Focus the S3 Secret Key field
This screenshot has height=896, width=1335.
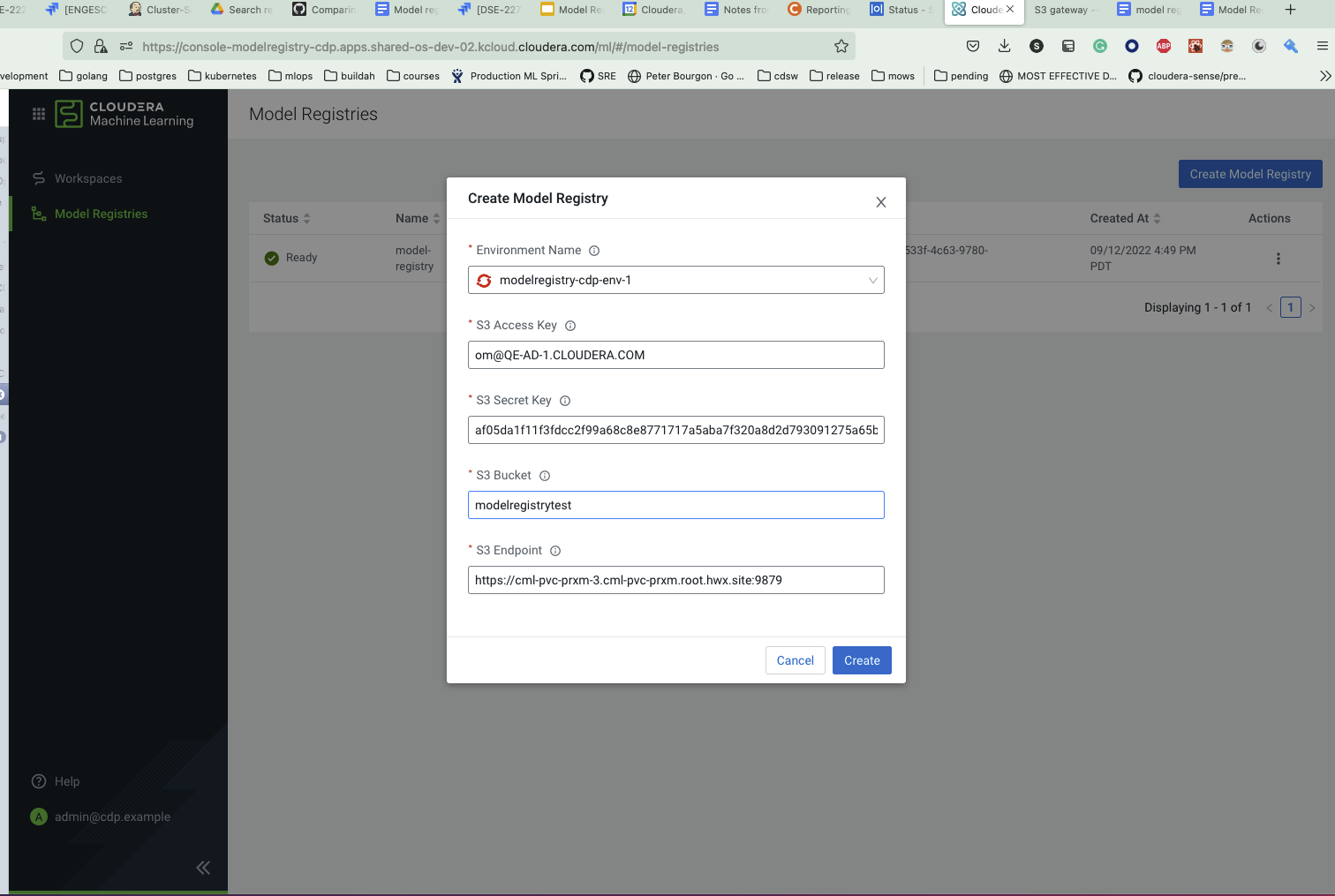676,430
